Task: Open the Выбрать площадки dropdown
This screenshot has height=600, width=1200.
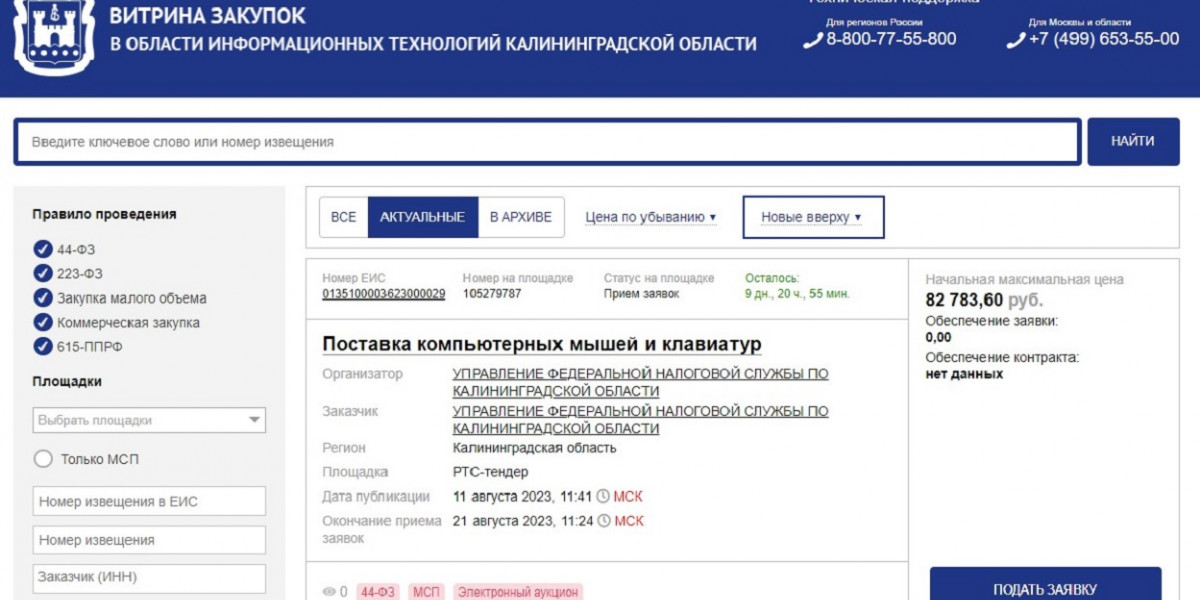Action: [x=149, y=420]
